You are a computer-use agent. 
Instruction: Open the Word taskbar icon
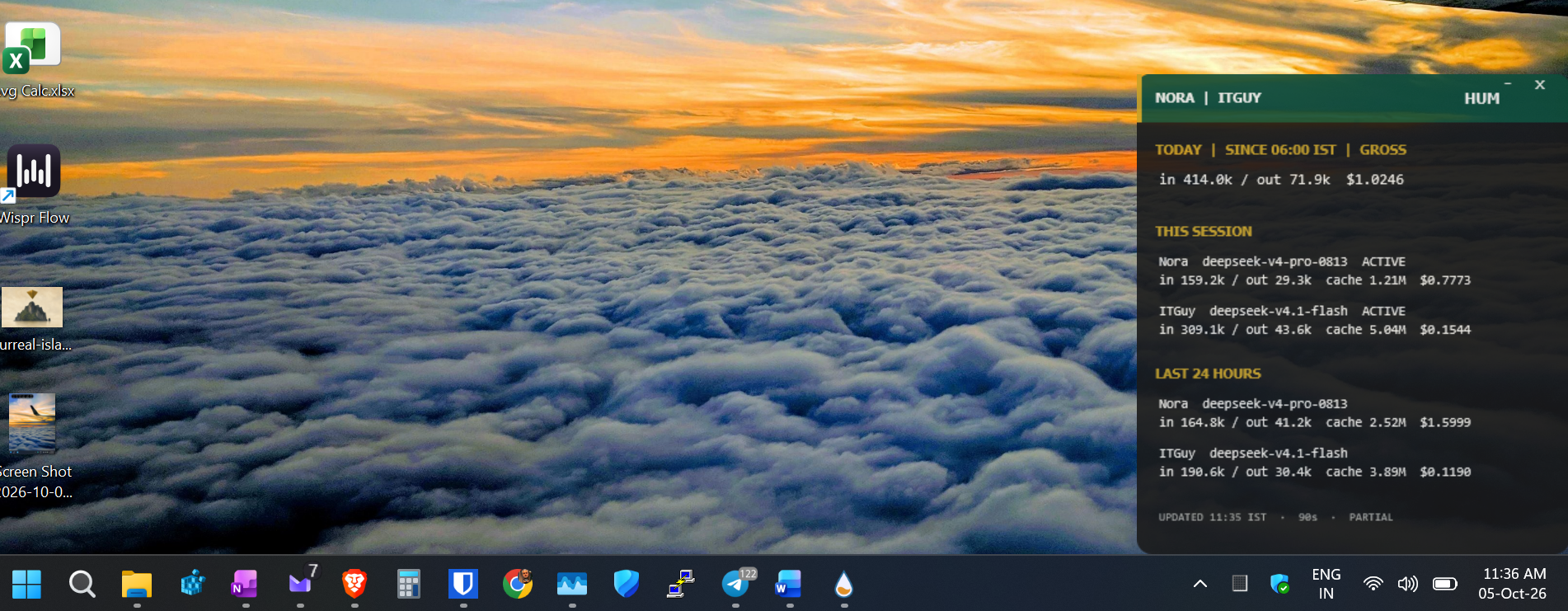(789, 584)
